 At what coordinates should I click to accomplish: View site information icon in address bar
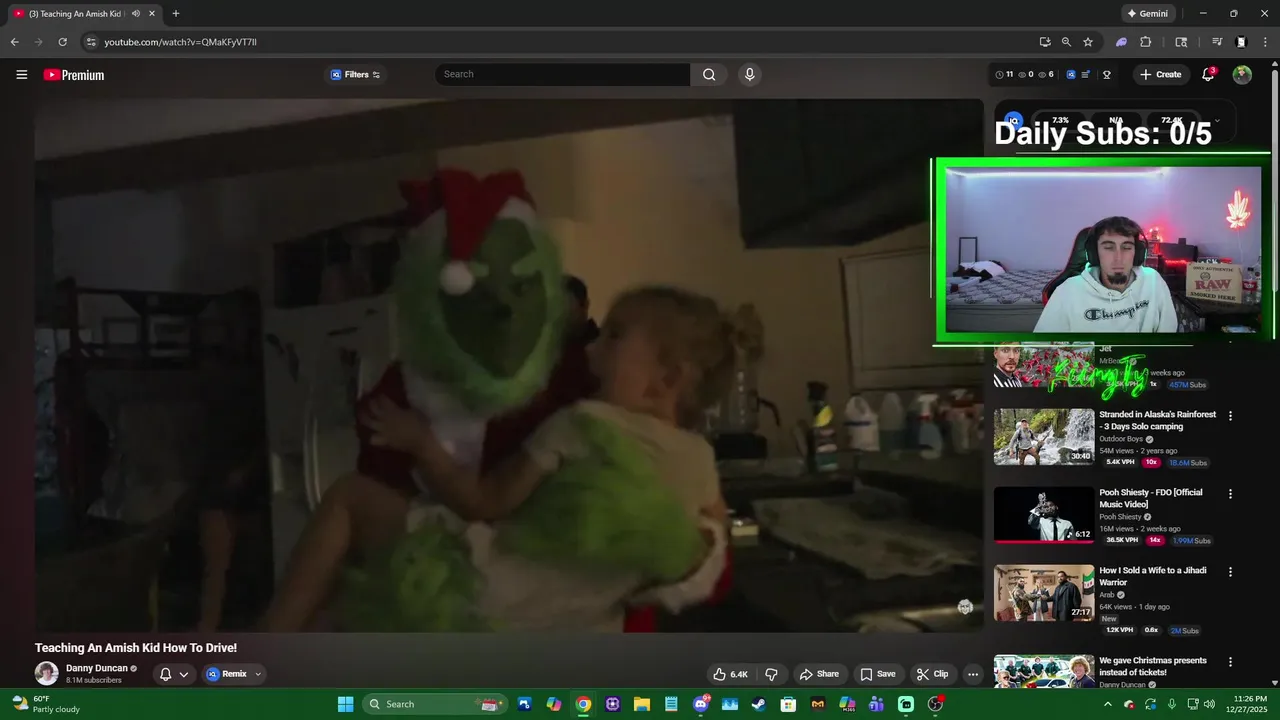point(91,42)
